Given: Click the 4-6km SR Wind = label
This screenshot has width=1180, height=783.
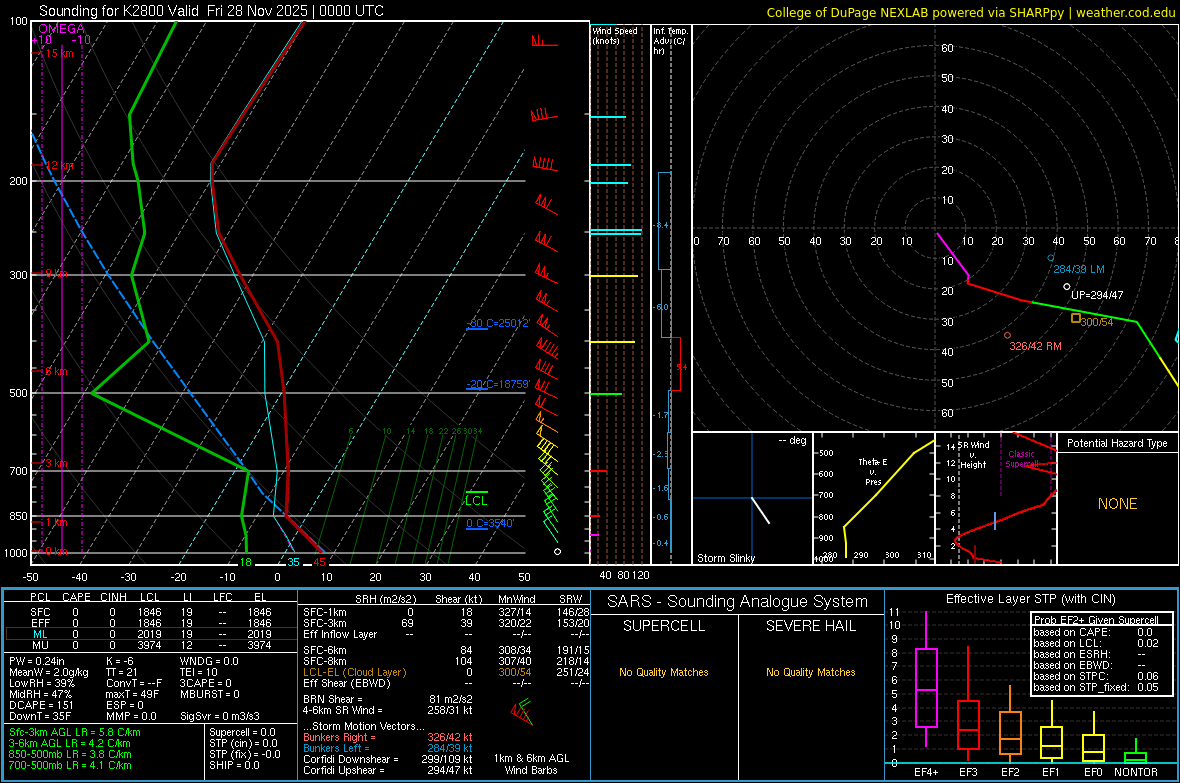Looking at the screenshot, I should 342,710.
